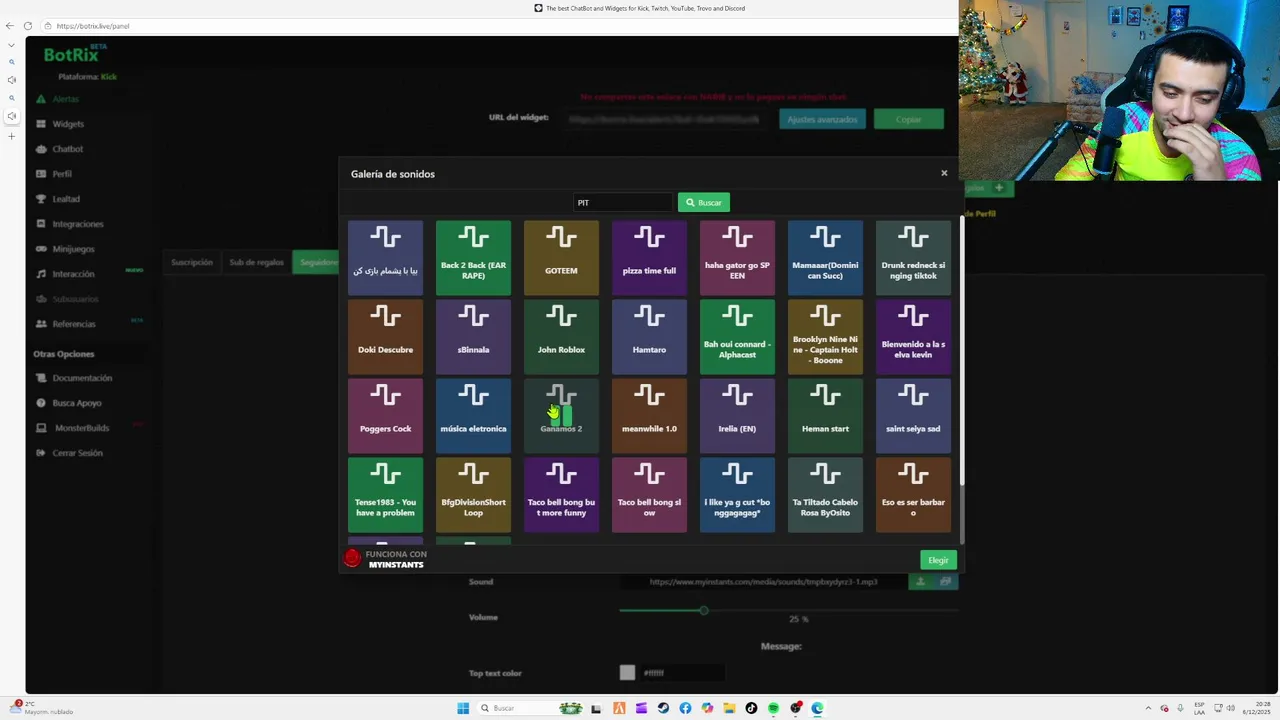Reload the page with the browser refresh icon
Viewport: 1280px width, 720px height.
pyautogui.click(x=28, y=26)
